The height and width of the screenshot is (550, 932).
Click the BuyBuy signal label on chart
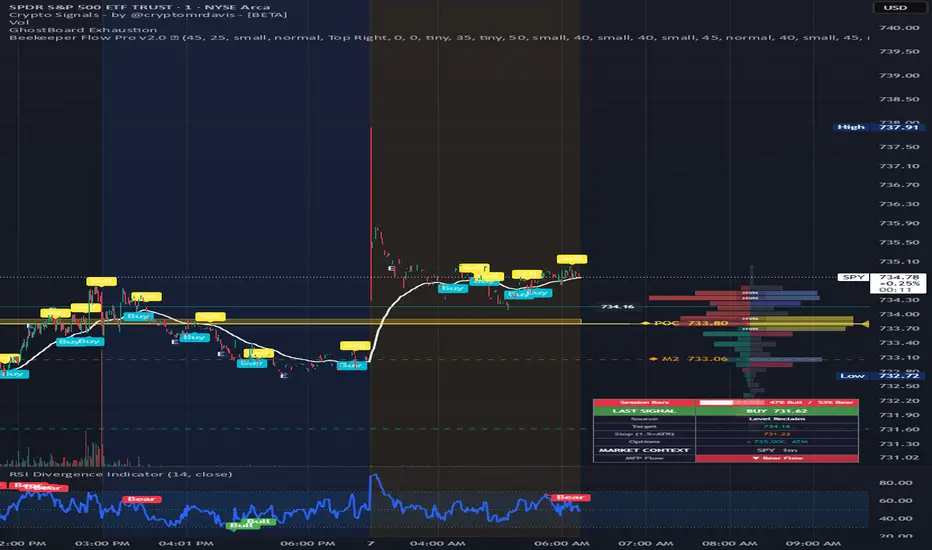[80, 341]
